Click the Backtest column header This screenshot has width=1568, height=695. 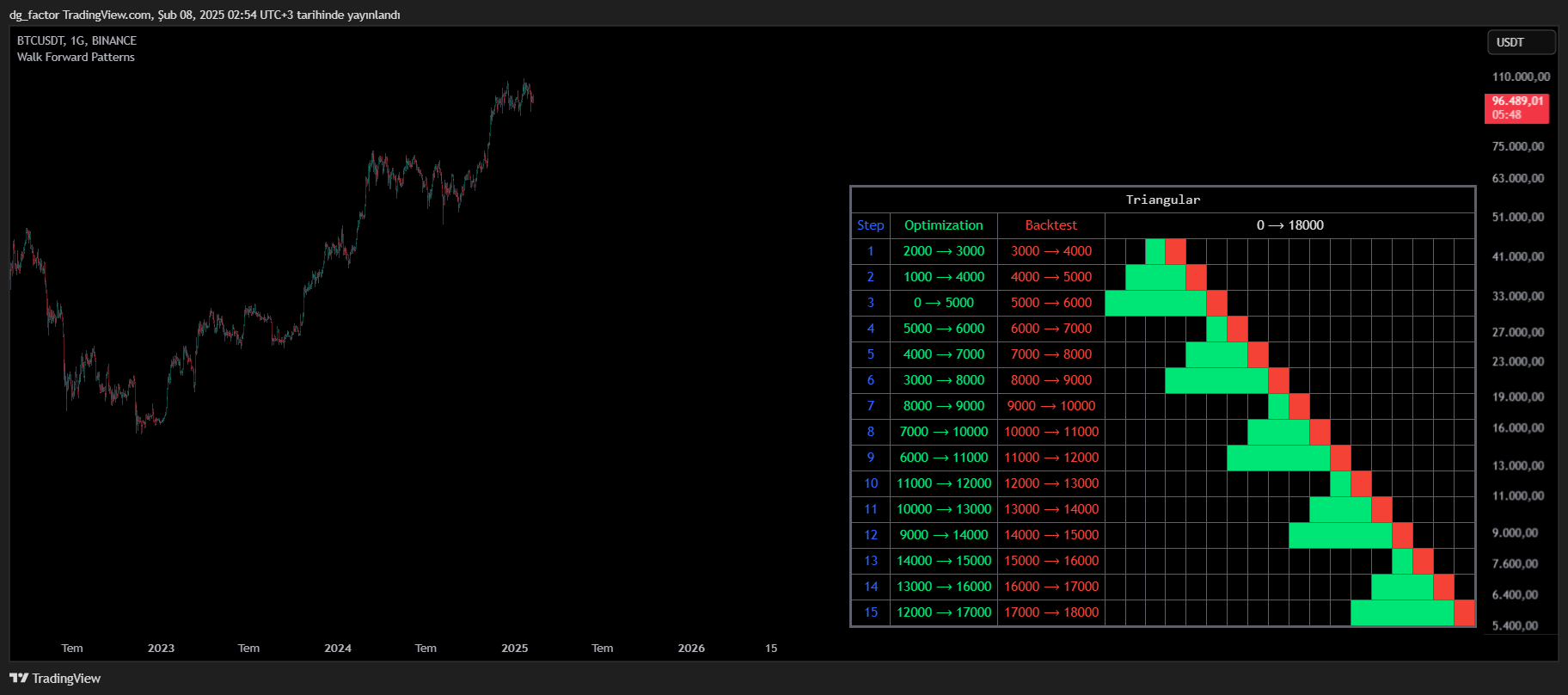pos(1051,225)
